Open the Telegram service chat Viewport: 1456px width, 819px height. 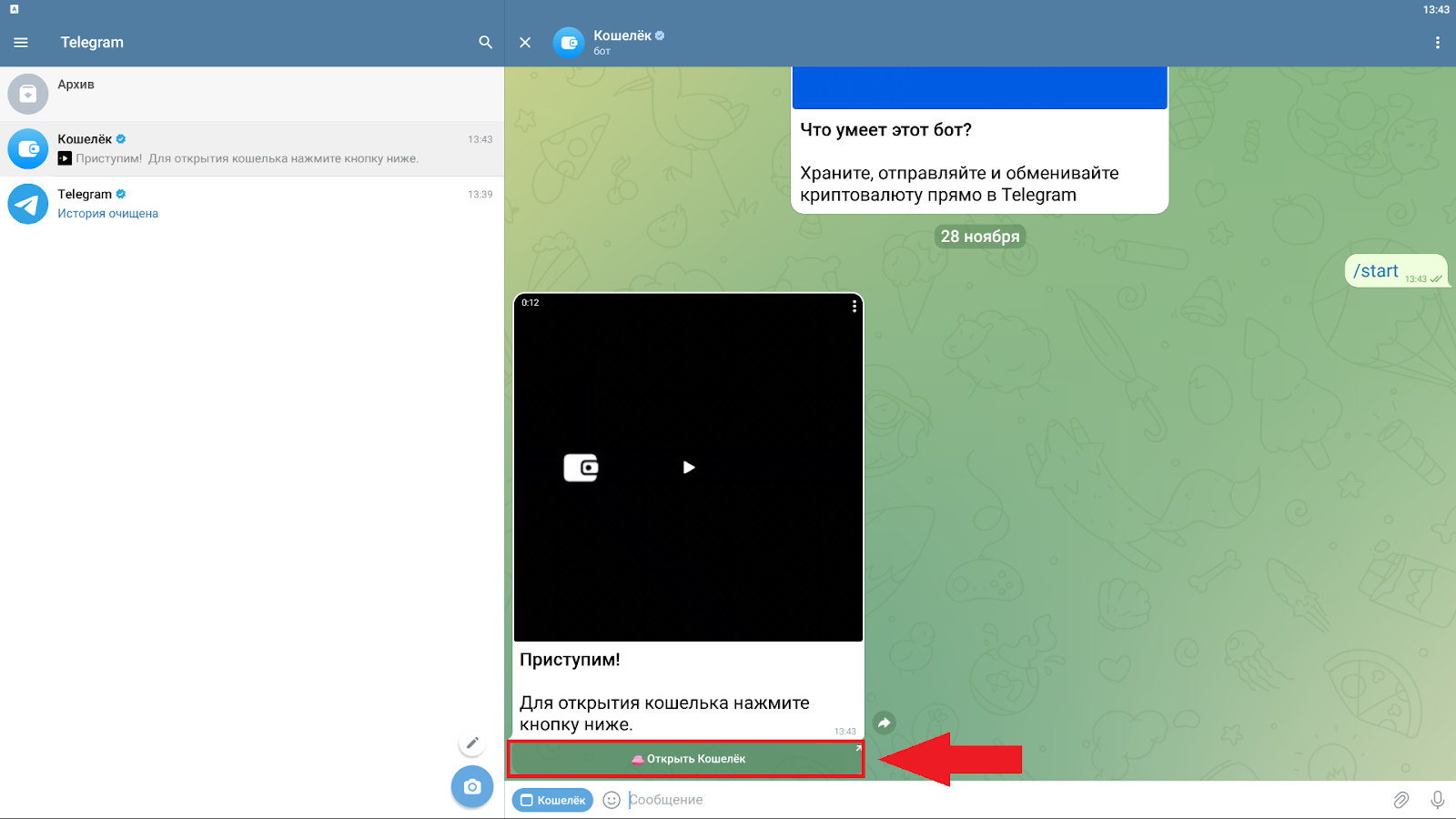click(x=252, y=204)
